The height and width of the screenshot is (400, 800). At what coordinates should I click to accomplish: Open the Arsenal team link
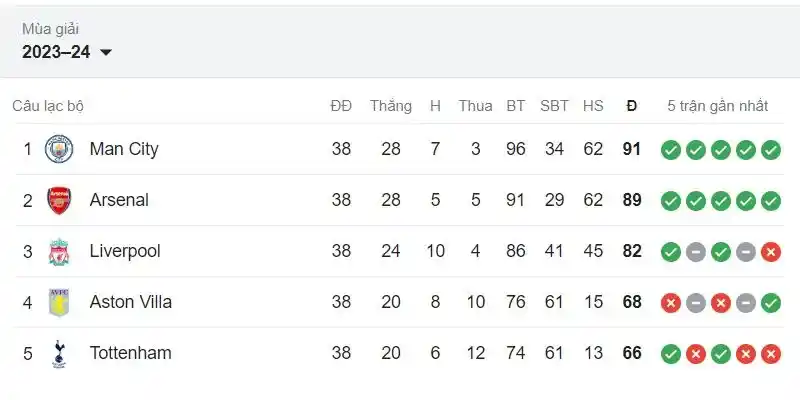click(119, 200)
